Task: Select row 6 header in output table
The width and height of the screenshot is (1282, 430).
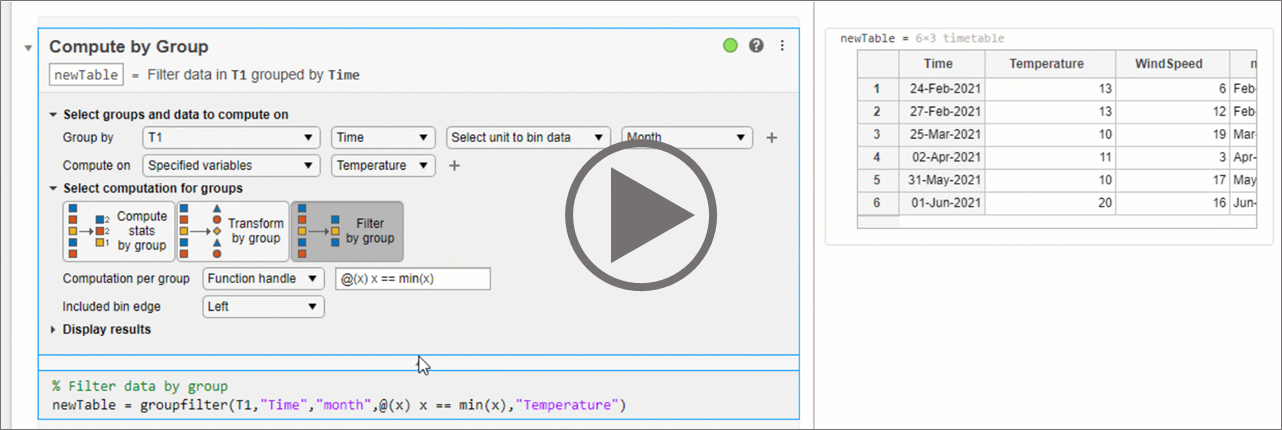Action: coord(877,203)
